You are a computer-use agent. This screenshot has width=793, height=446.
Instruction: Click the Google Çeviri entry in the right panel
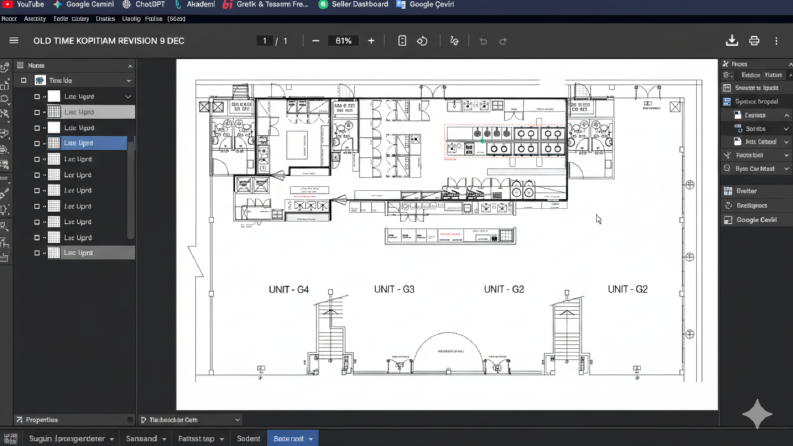click(756, 220)
